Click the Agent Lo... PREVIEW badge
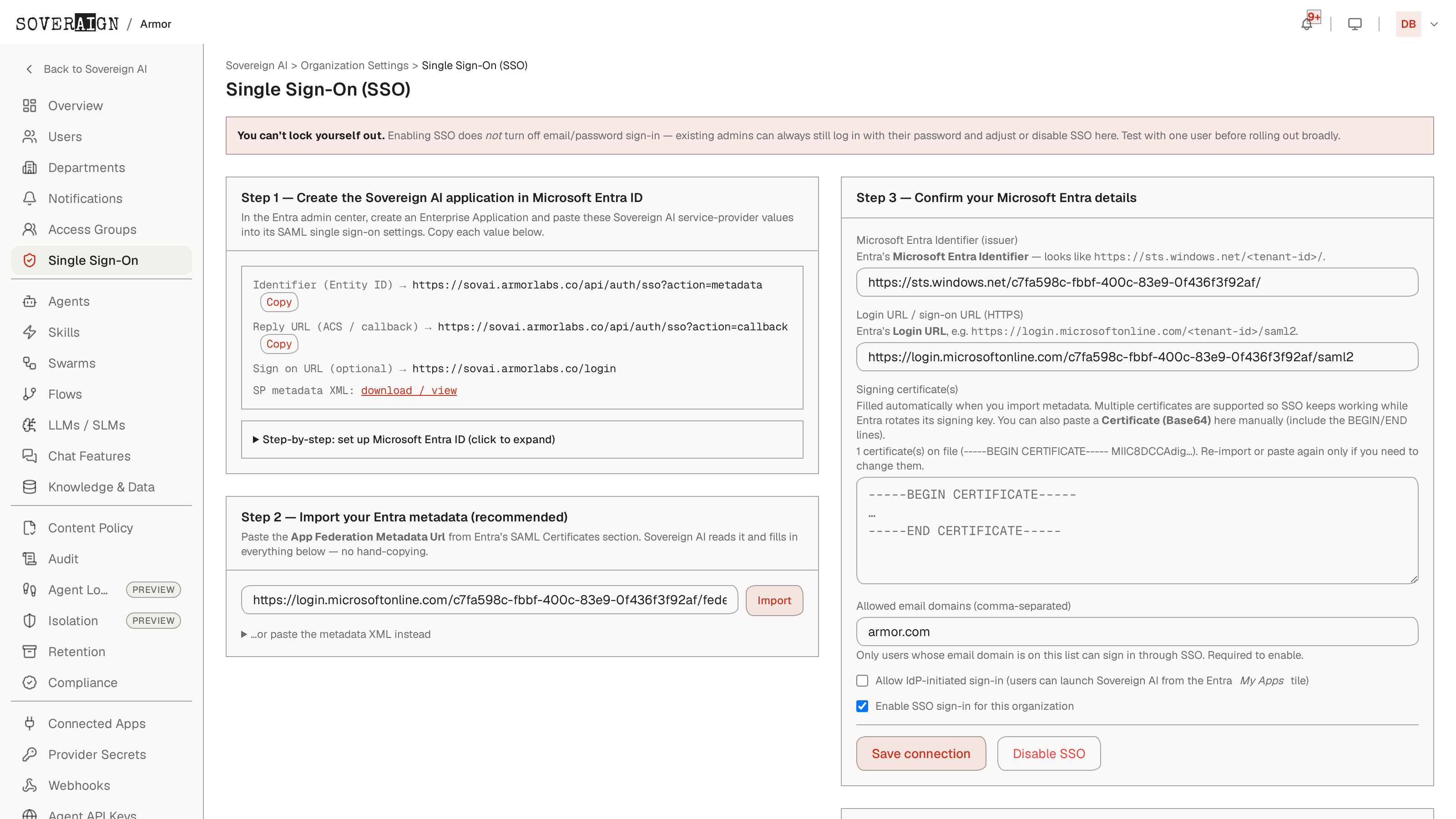Image resolution: width=1456 pixels, height=819 pixels. (153, 590)
